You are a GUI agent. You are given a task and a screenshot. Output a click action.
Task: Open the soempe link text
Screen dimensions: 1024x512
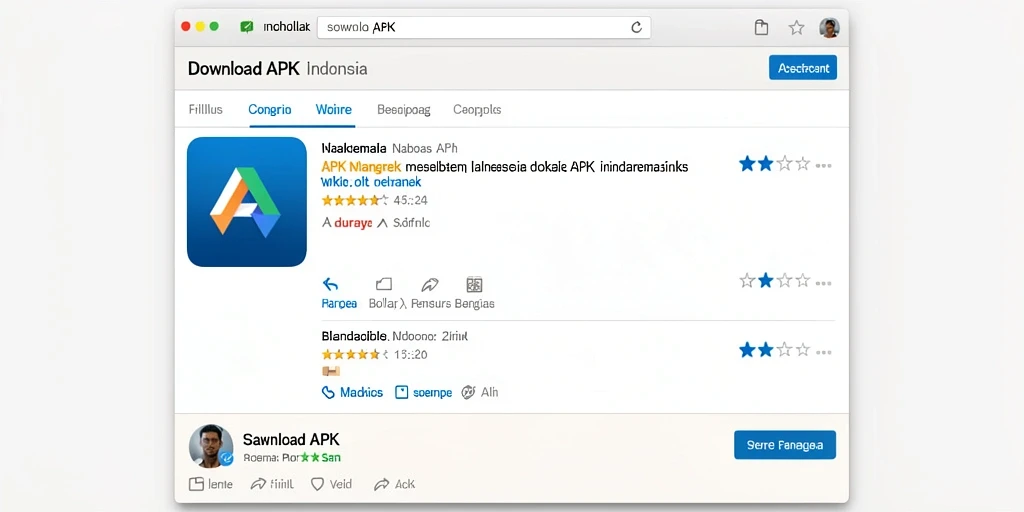433,392
